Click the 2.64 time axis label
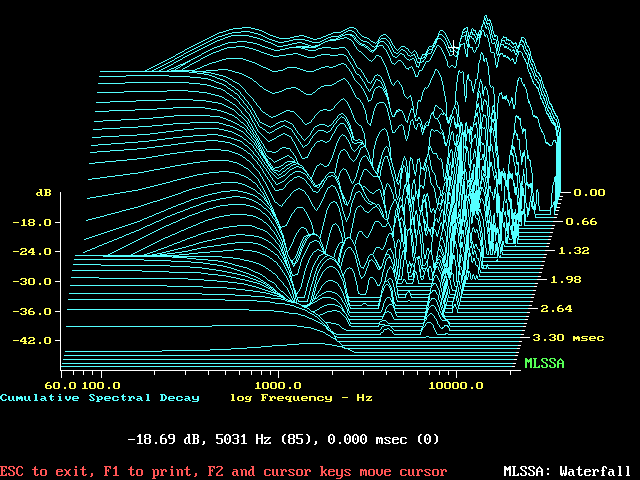640x480 pixels. coord(556,309)
